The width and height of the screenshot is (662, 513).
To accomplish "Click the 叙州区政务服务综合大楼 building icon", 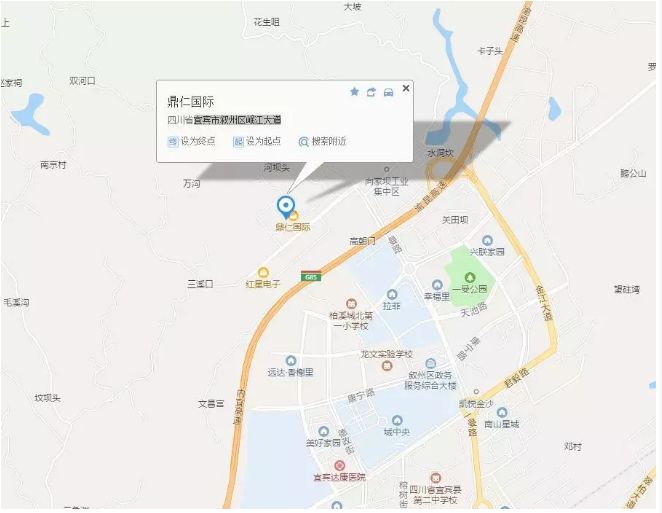I will 430,364.
